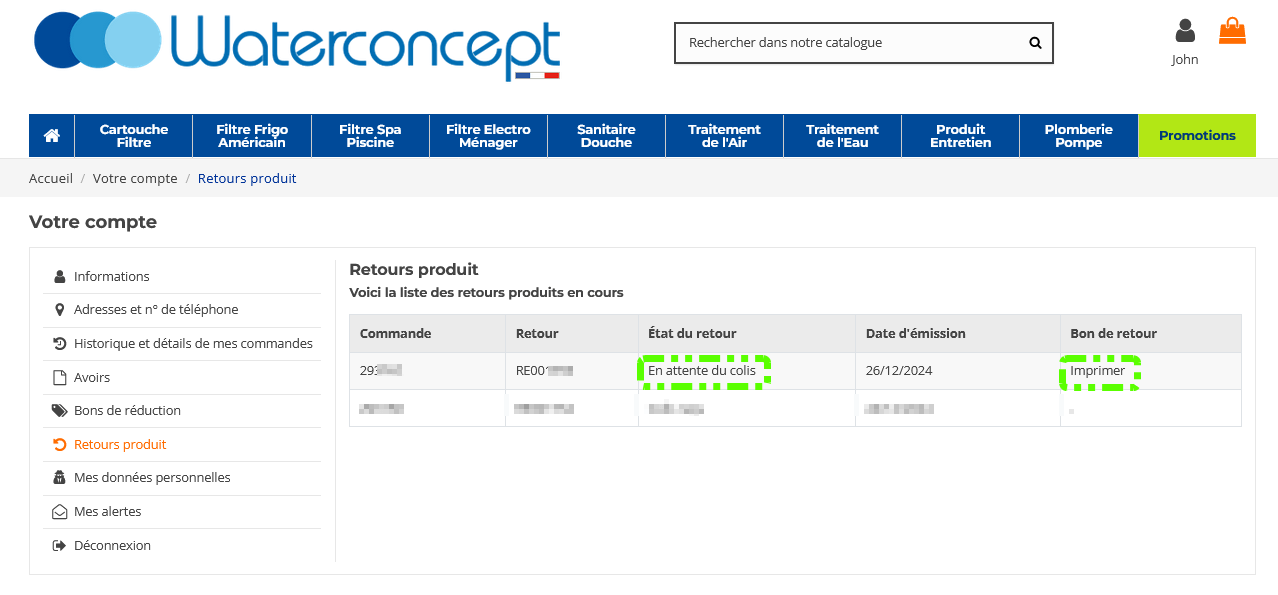Open Mes alertes page
The height and width of the screenshot is (595, 1278).
click(107, 512)
